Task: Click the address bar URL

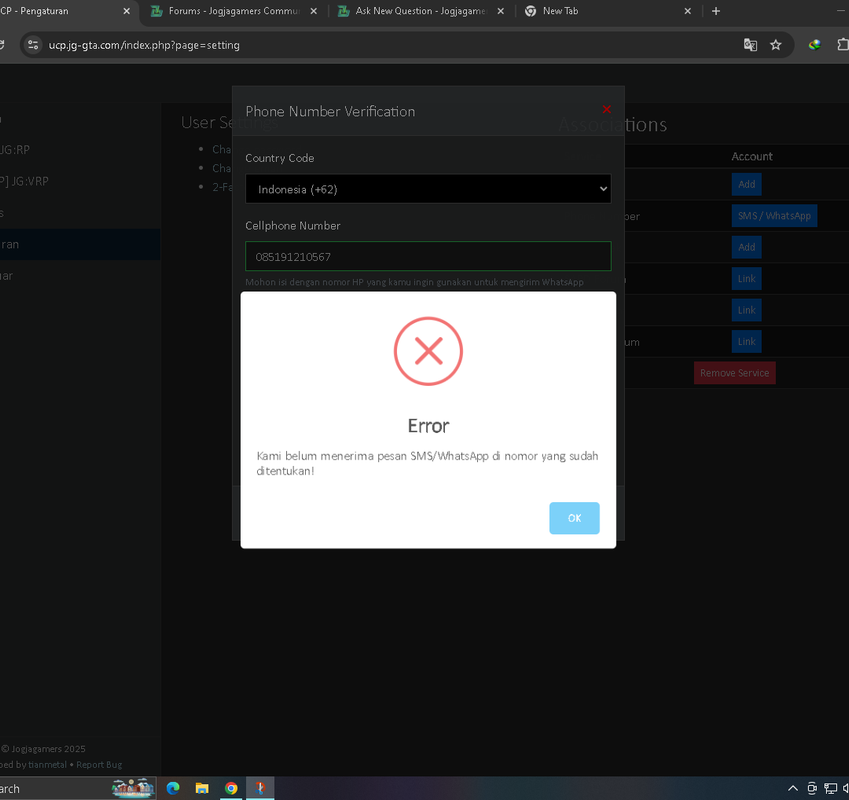Action: click(144, 45)
